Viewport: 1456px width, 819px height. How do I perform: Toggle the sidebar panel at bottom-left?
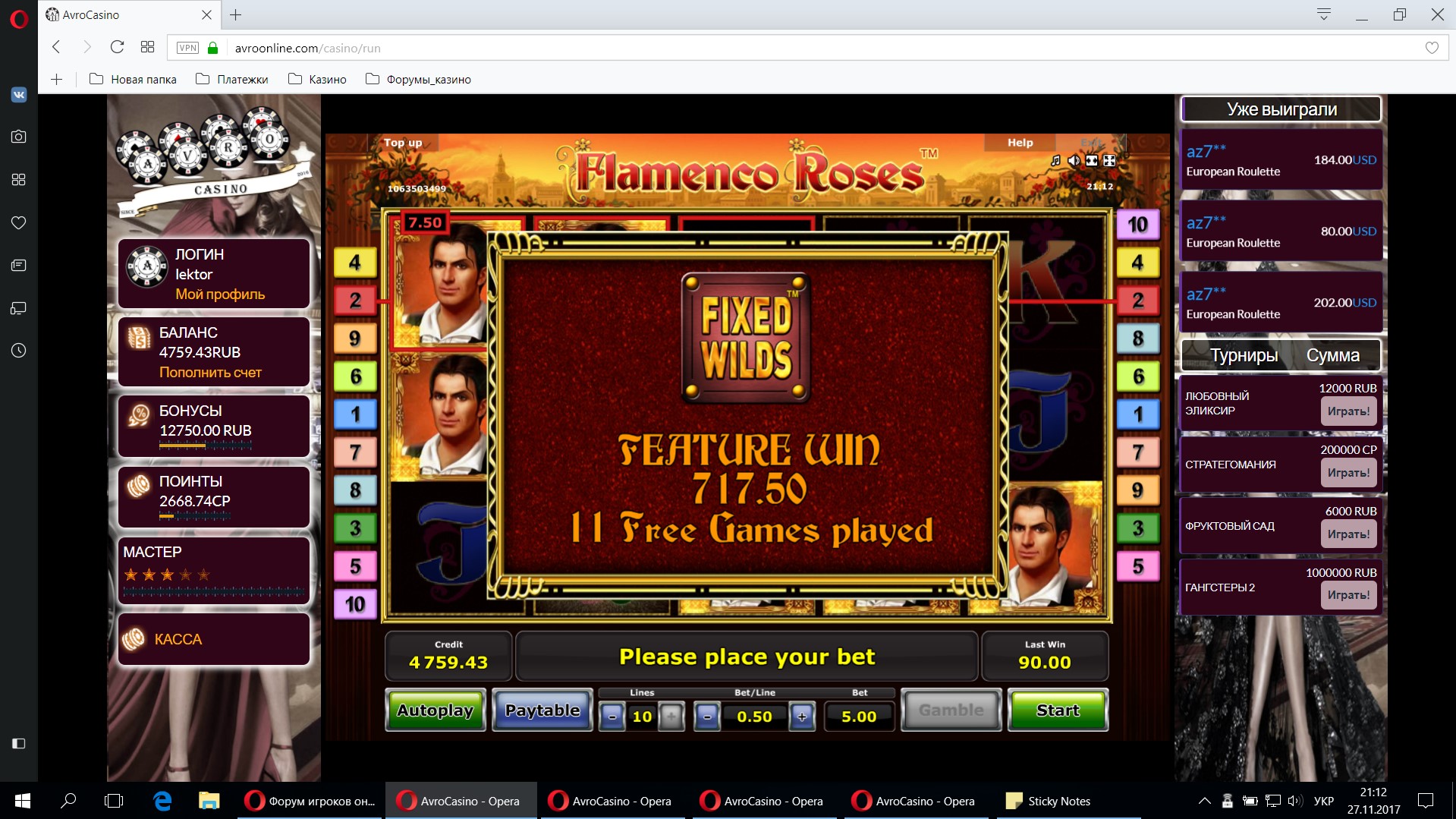click(x=19, y=743)
